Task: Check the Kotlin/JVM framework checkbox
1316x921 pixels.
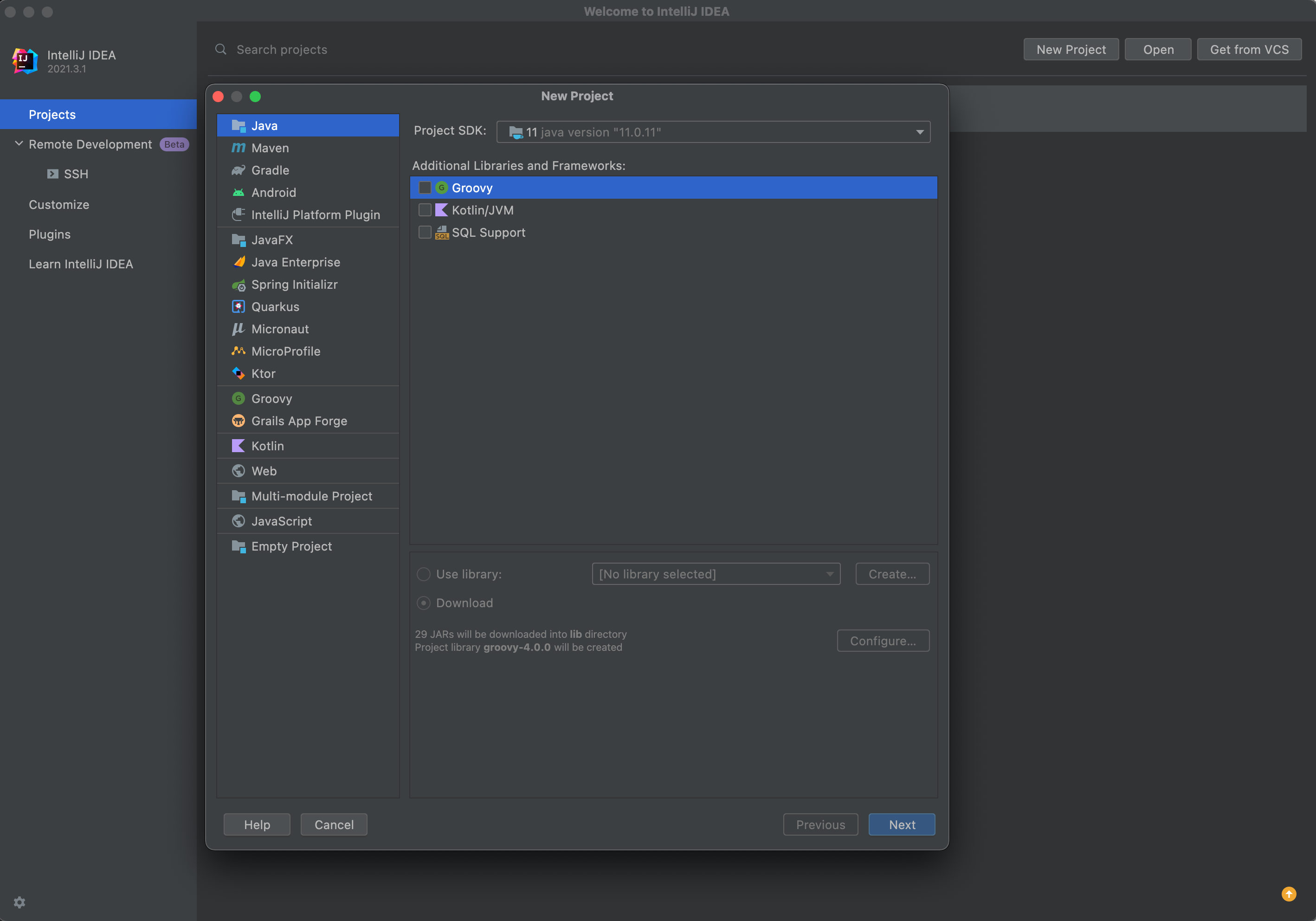Action: pyautogui.click(x=425, y=210)
